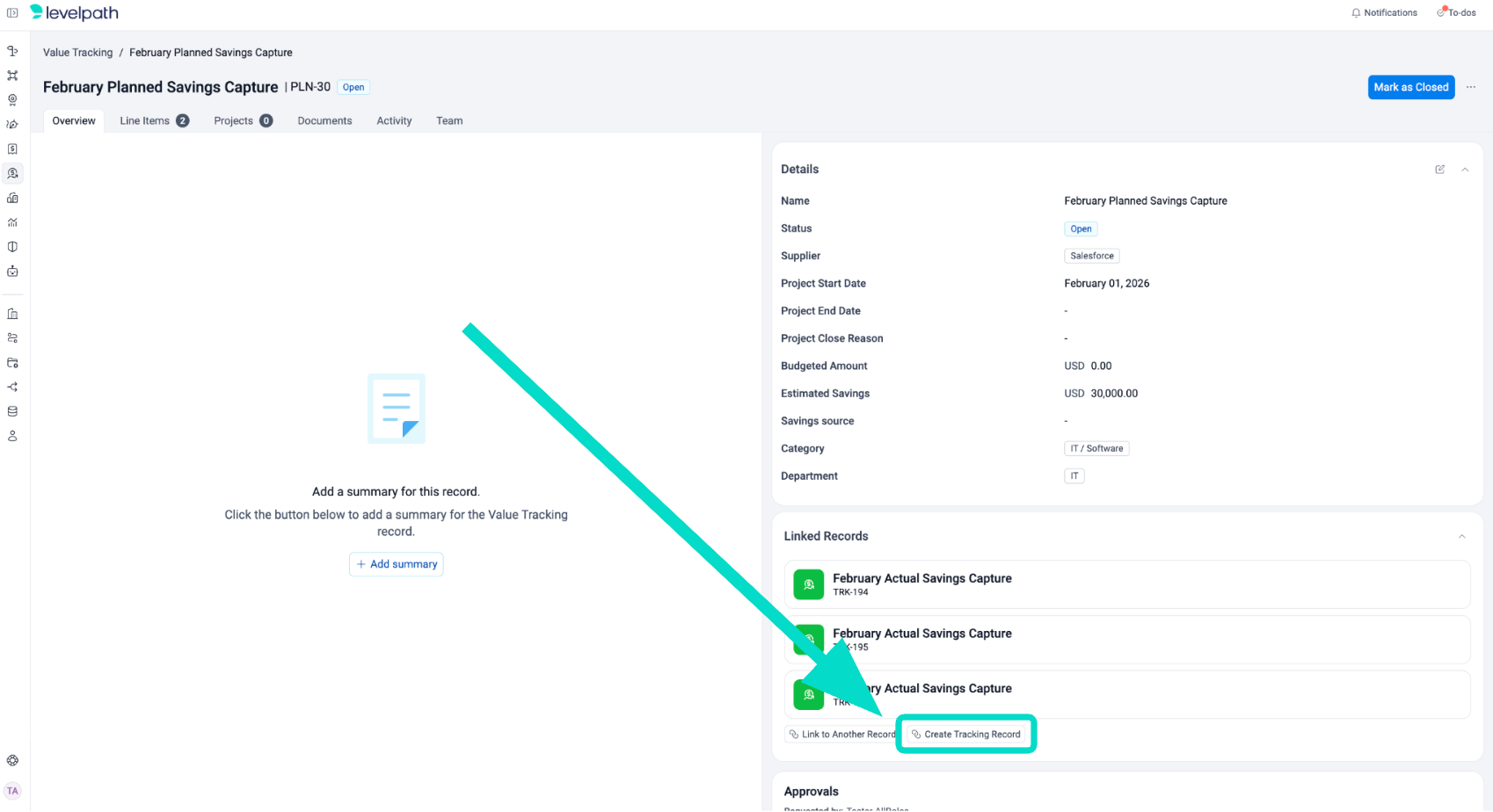This screenshot has width=1493, height=812.
Task: Switch to the Activity tab
Action: (x=394, y=121)
